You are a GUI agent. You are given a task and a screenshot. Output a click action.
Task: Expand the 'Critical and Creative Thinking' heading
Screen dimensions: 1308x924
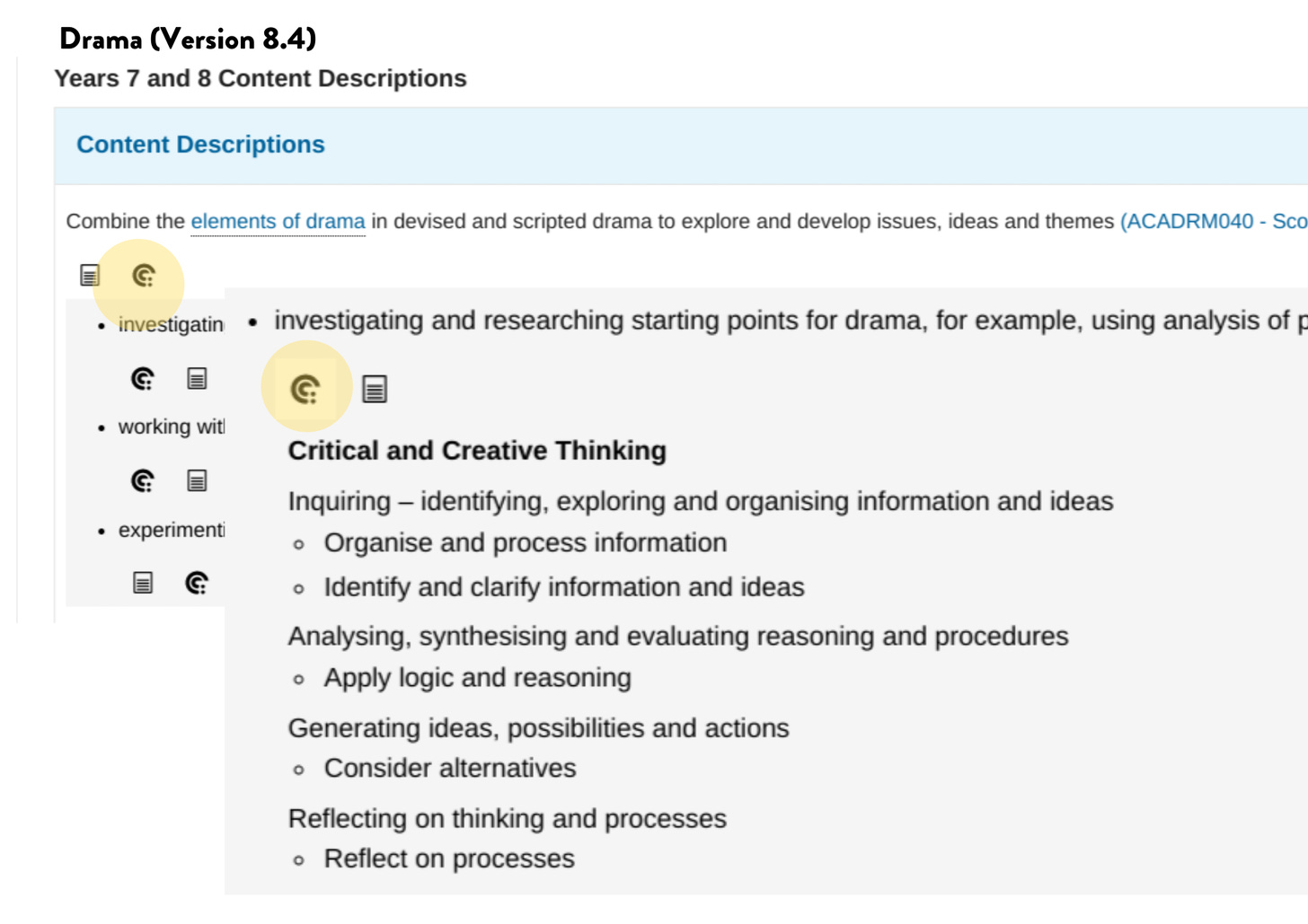[x=477, y=451]
